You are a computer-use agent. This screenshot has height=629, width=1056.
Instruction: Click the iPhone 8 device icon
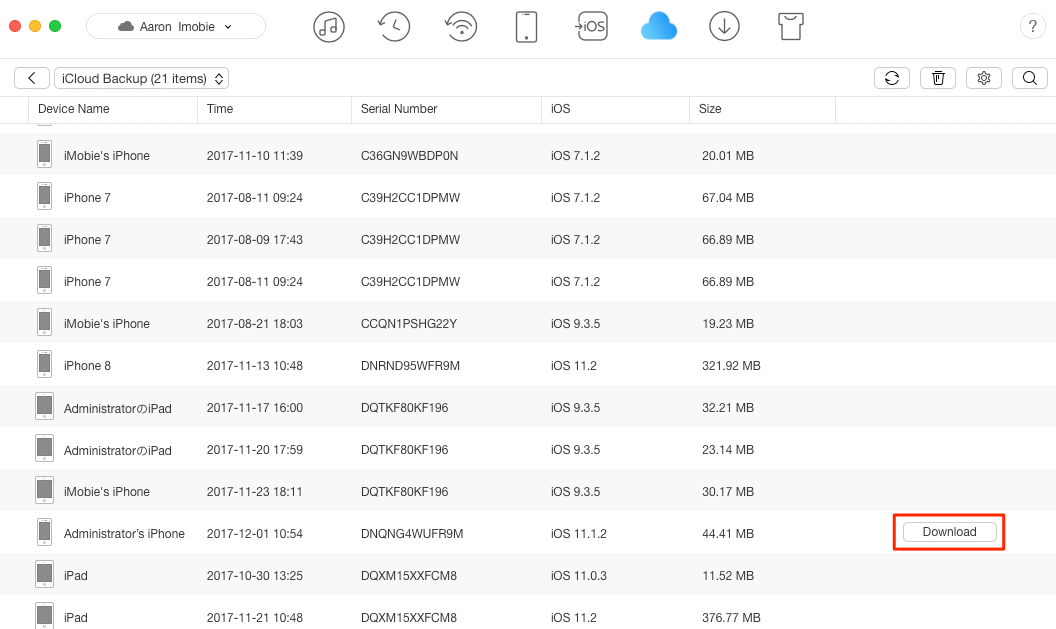tap(44, 364)
